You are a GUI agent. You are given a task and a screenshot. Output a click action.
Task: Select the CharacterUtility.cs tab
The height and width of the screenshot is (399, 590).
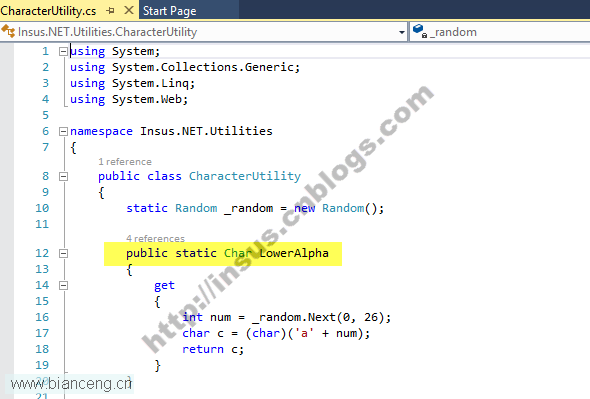[x=48, y=11]
